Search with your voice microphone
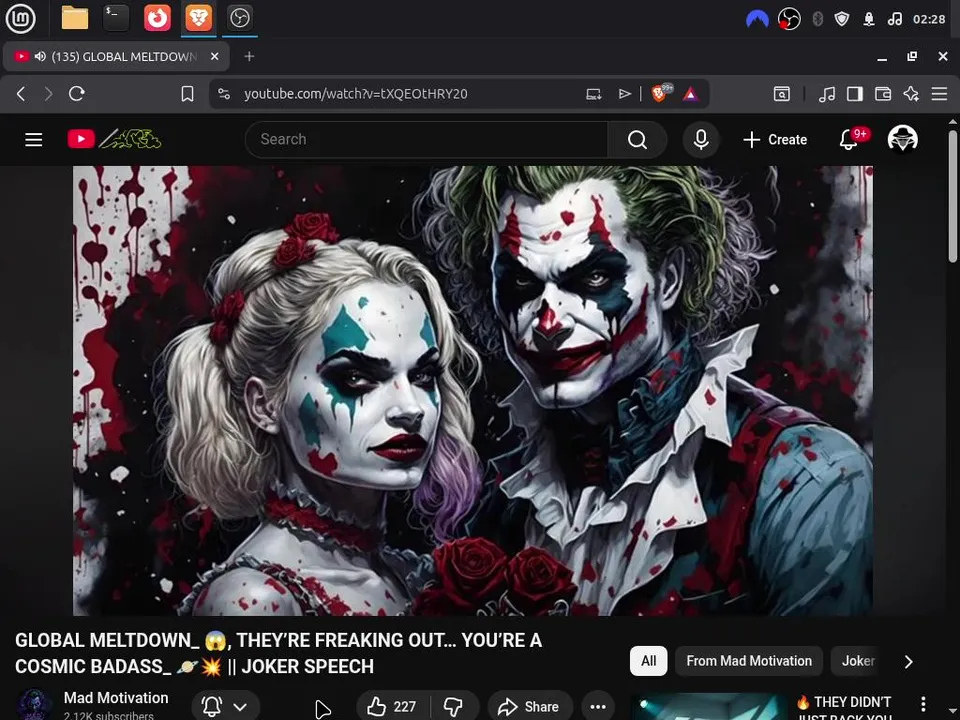 [701, 140]
